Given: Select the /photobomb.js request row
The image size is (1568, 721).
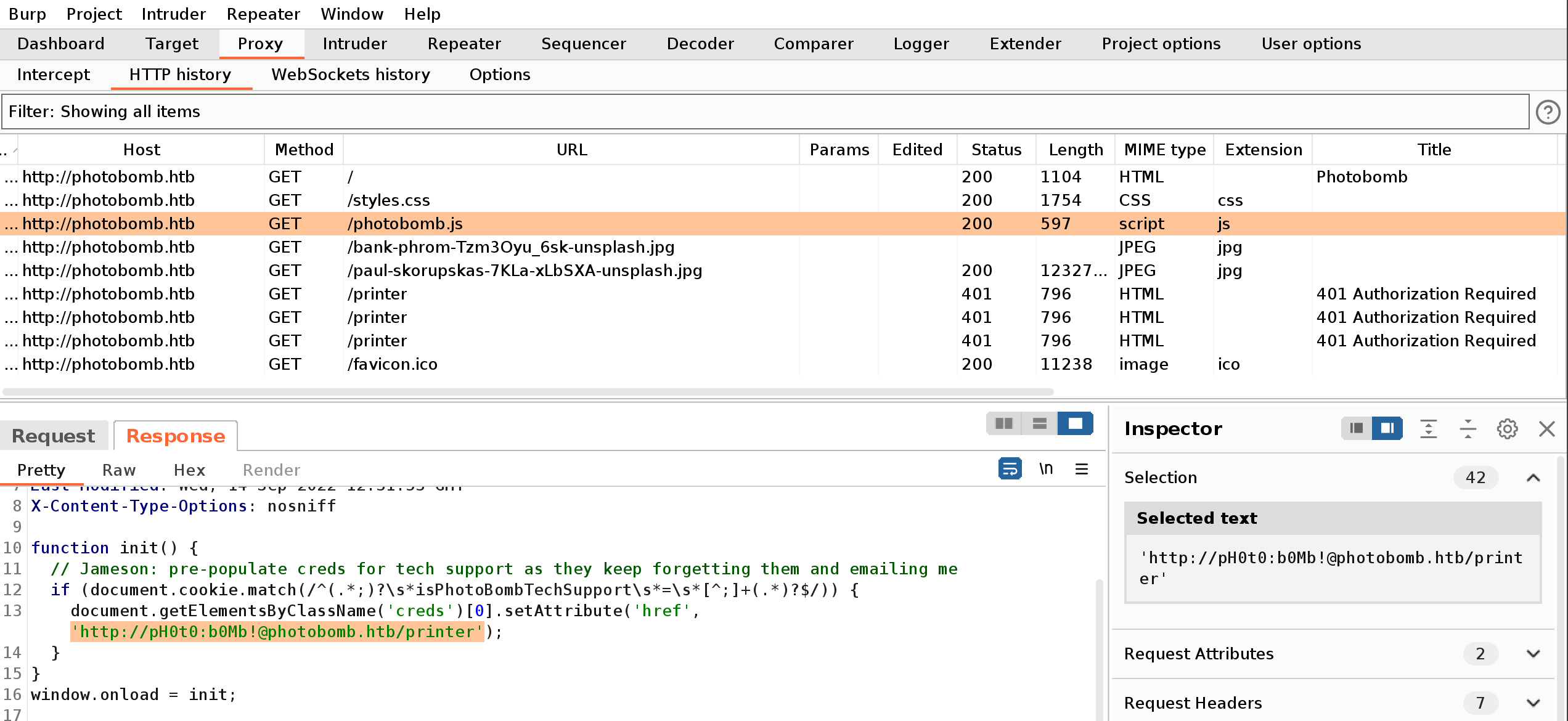Looking at the screenshot, I should click(783, 224).
